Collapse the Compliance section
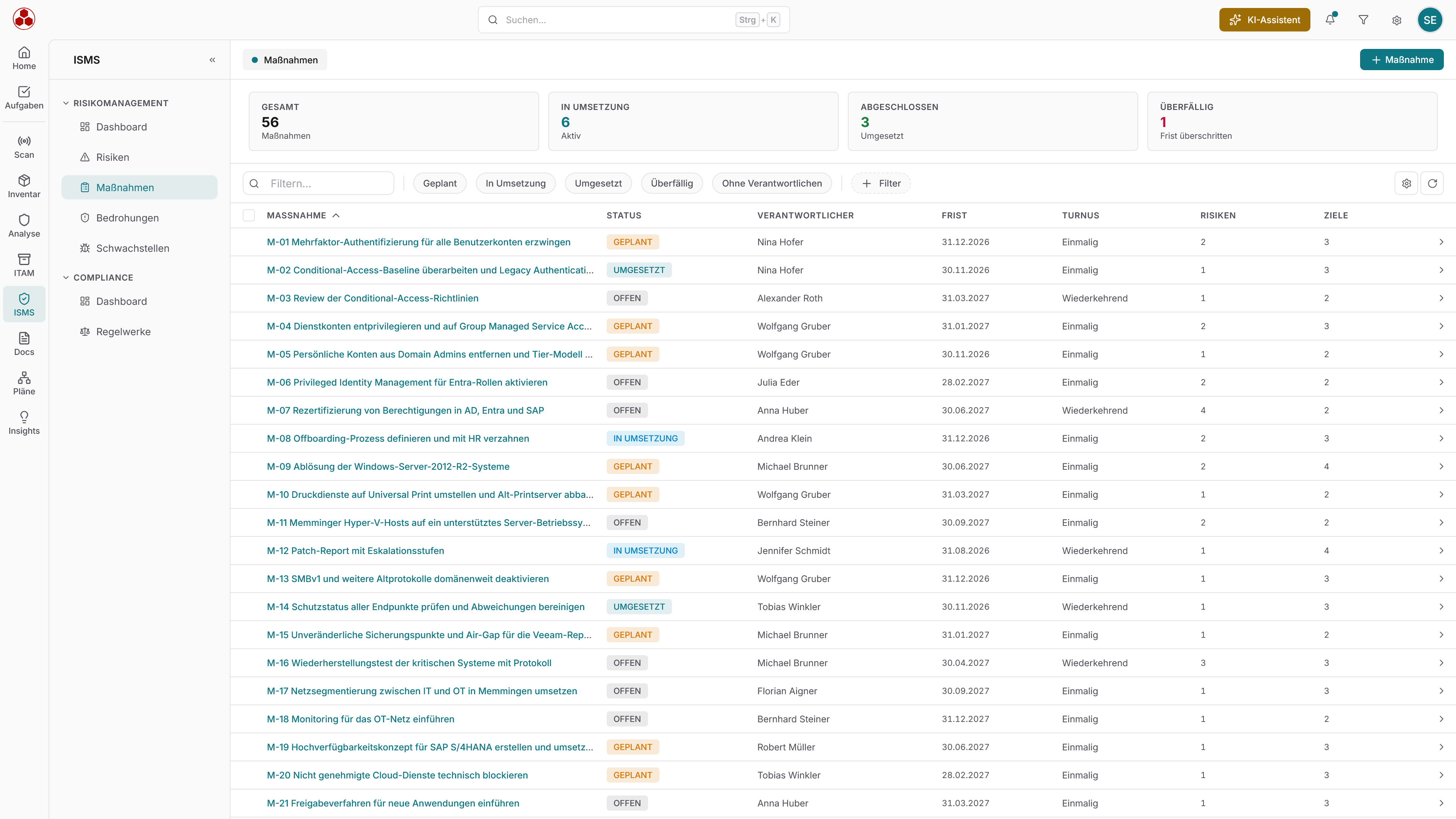Screen dimensions: 1456x819 pyautogui.click(x=98, y=278)
